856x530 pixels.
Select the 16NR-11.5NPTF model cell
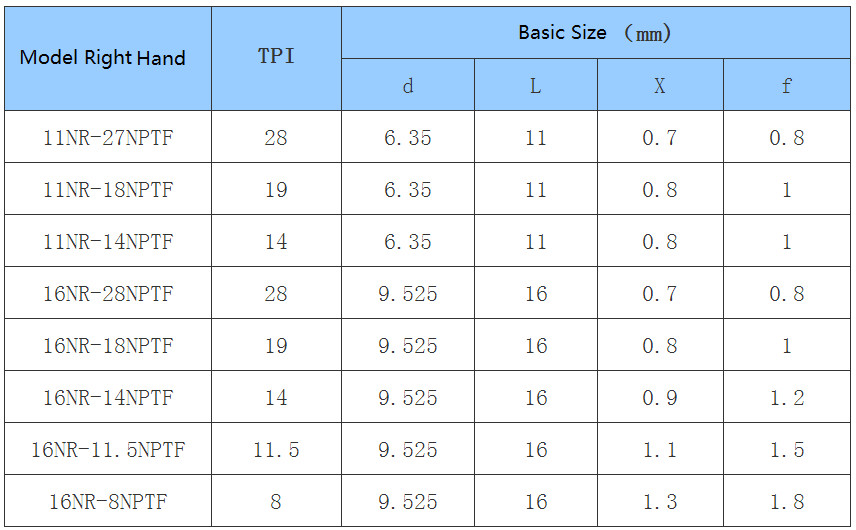[108, 448]
